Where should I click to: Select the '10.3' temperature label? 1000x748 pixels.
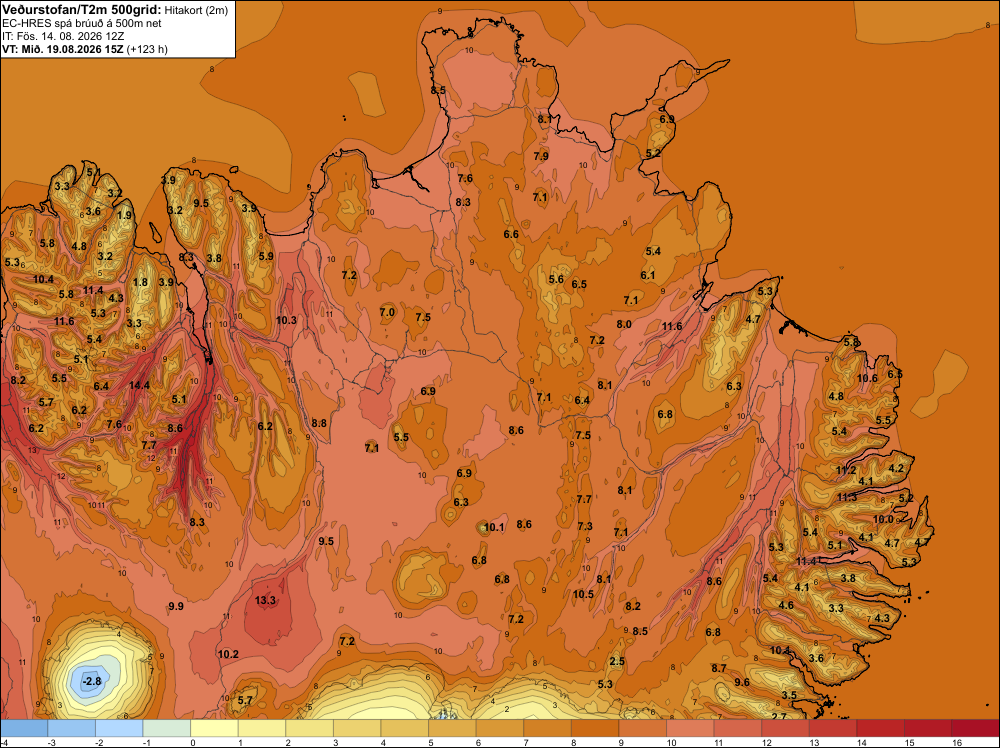[x=286, y=320]
